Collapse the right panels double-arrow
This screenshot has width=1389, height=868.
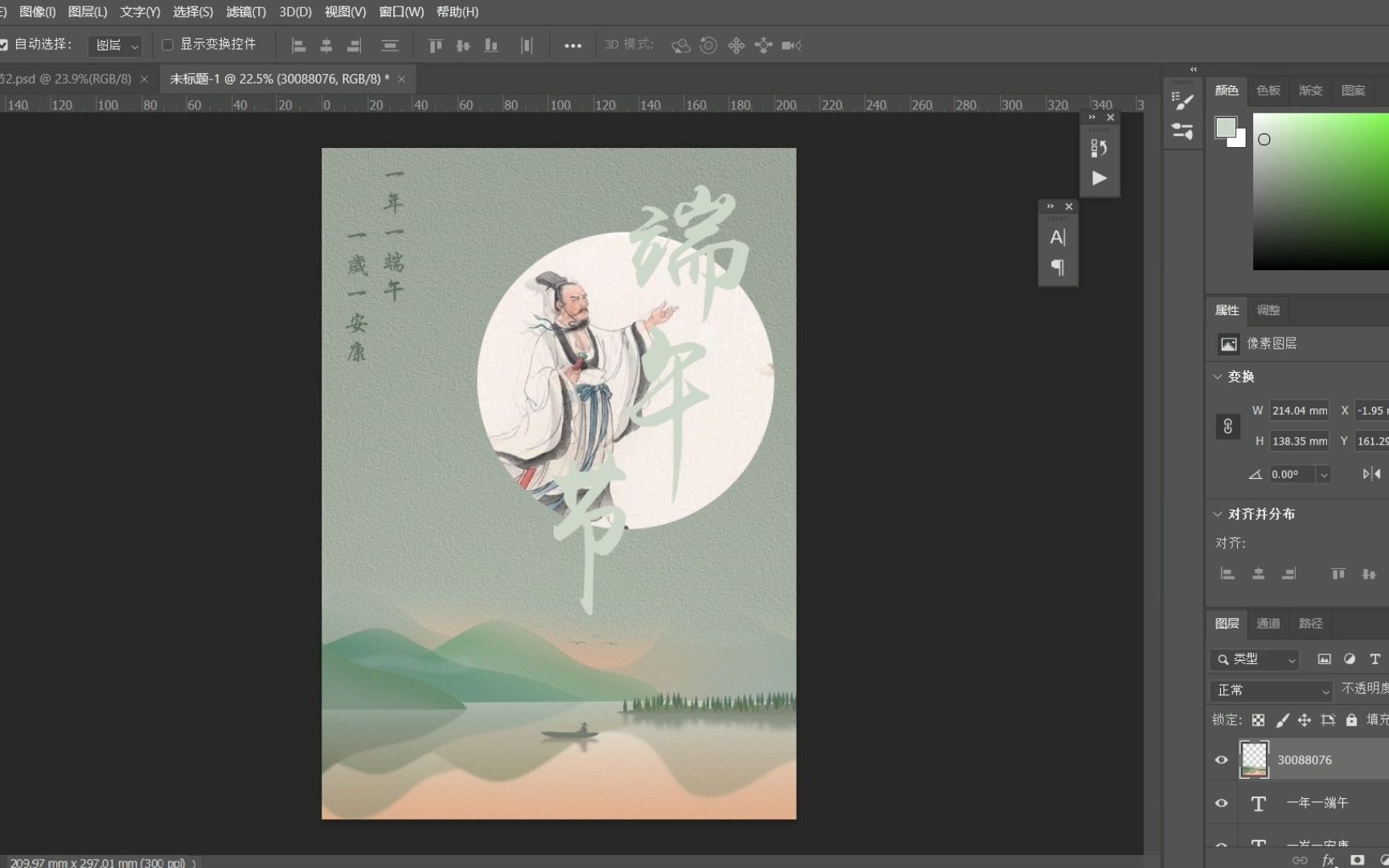[x=1194, y=69]
